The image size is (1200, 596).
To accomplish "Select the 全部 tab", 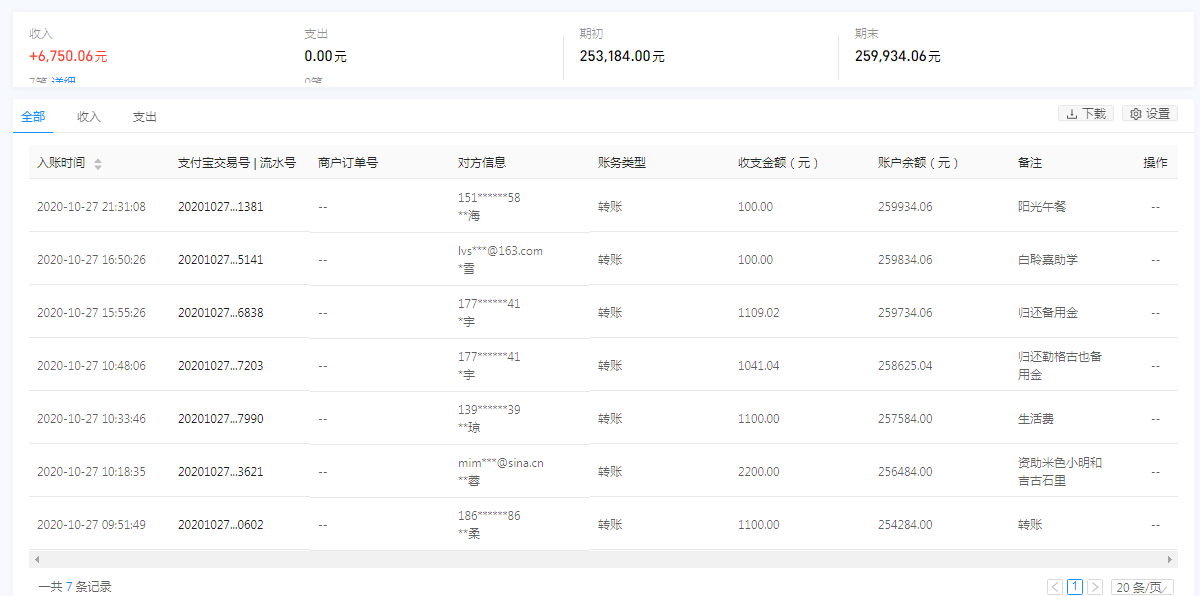I will 33,117.
